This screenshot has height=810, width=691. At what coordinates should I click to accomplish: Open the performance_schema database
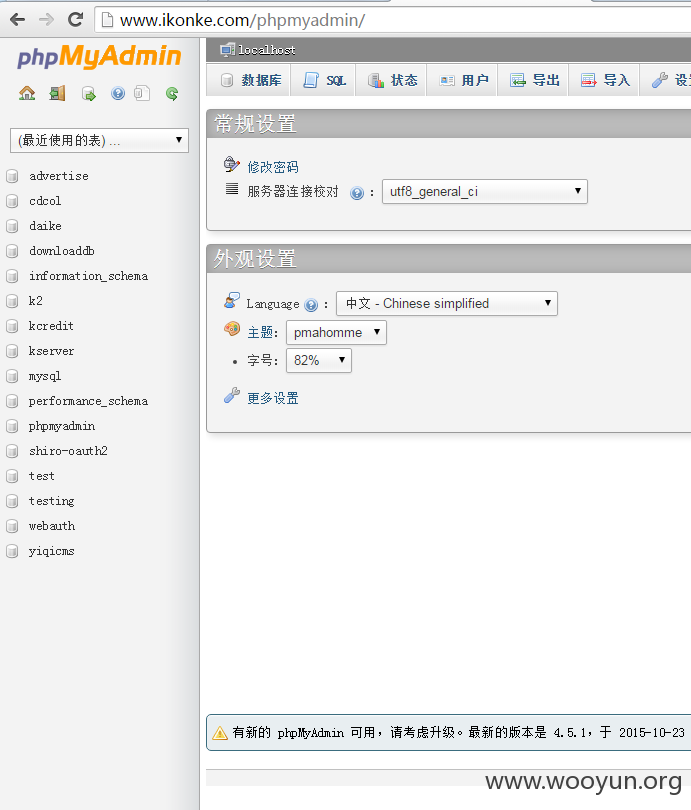point(88,401)
